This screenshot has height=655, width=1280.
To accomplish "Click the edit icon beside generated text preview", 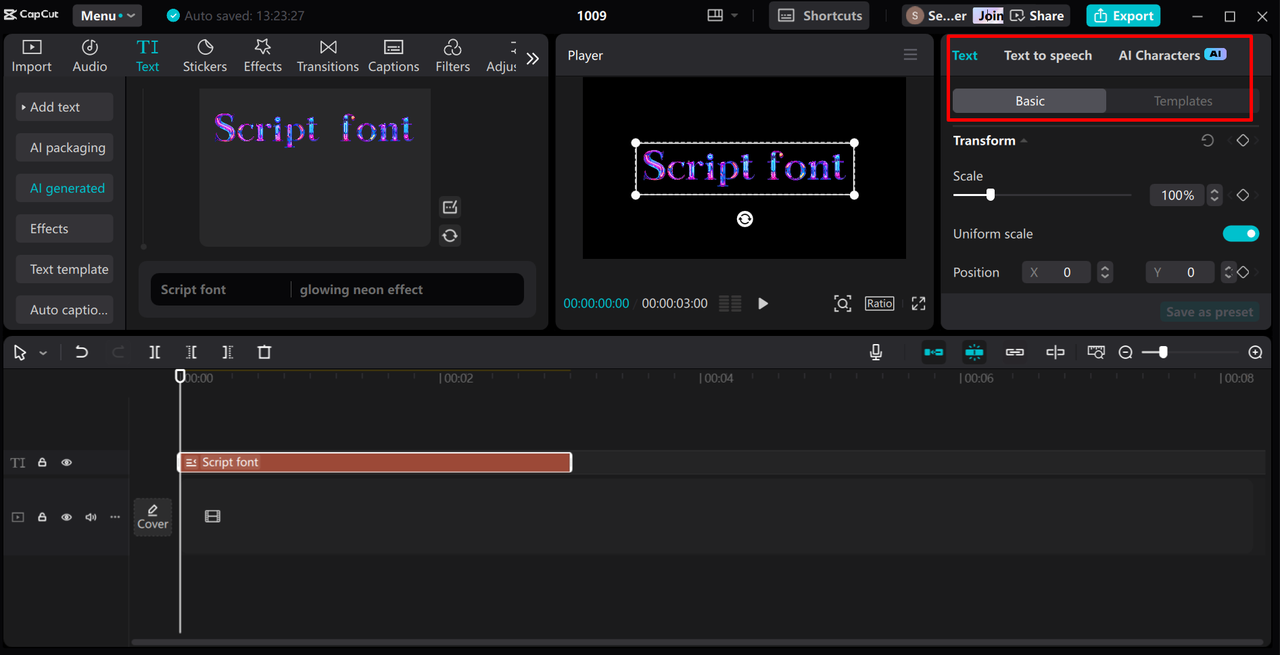I will [x=450, y=207].
